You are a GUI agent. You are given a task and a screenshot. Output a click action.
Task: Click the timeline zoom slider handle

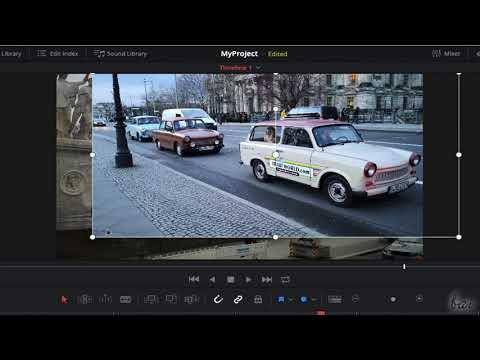[x=393, y=299]
